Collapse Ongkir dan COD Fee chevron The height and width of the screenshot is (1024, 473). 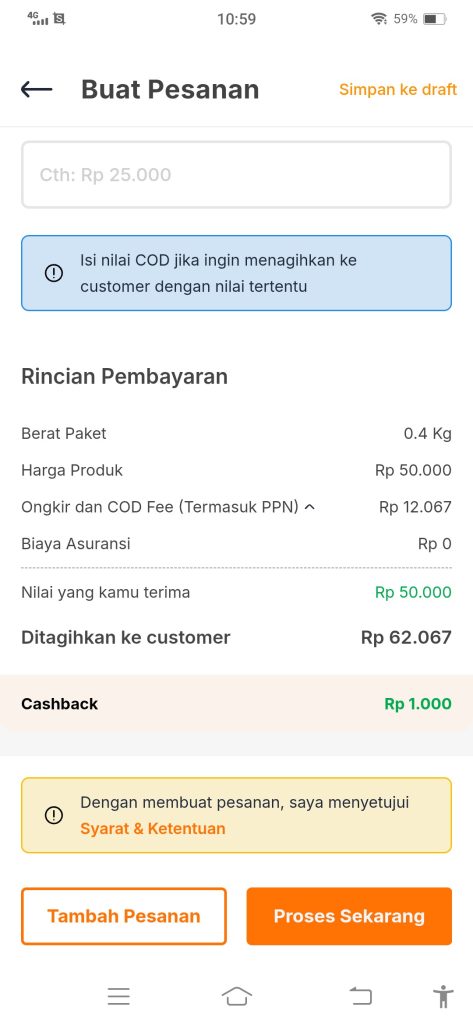coord(310,507)
